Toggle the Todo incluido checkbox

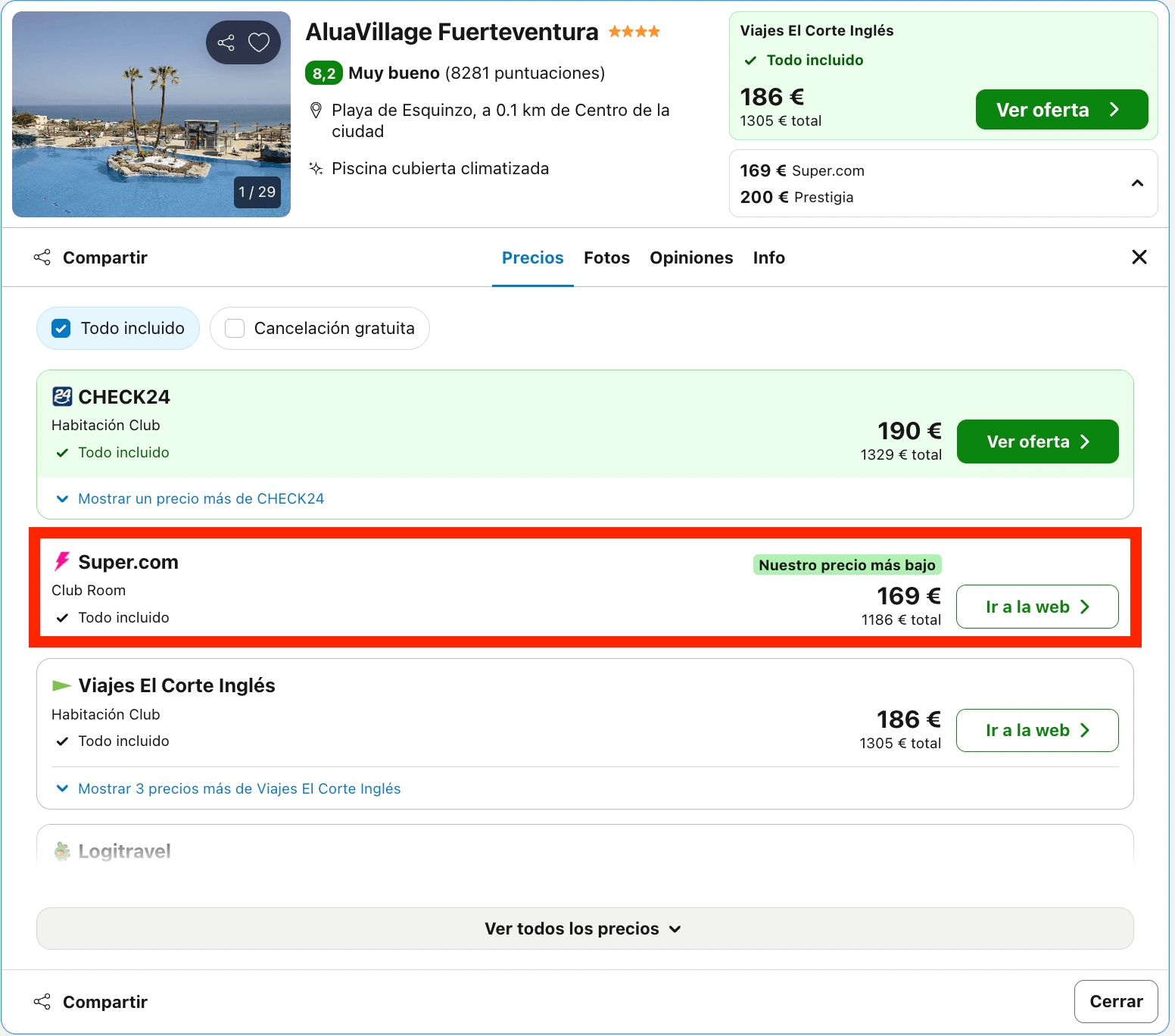pyautogui.click(x=61, y=328)
